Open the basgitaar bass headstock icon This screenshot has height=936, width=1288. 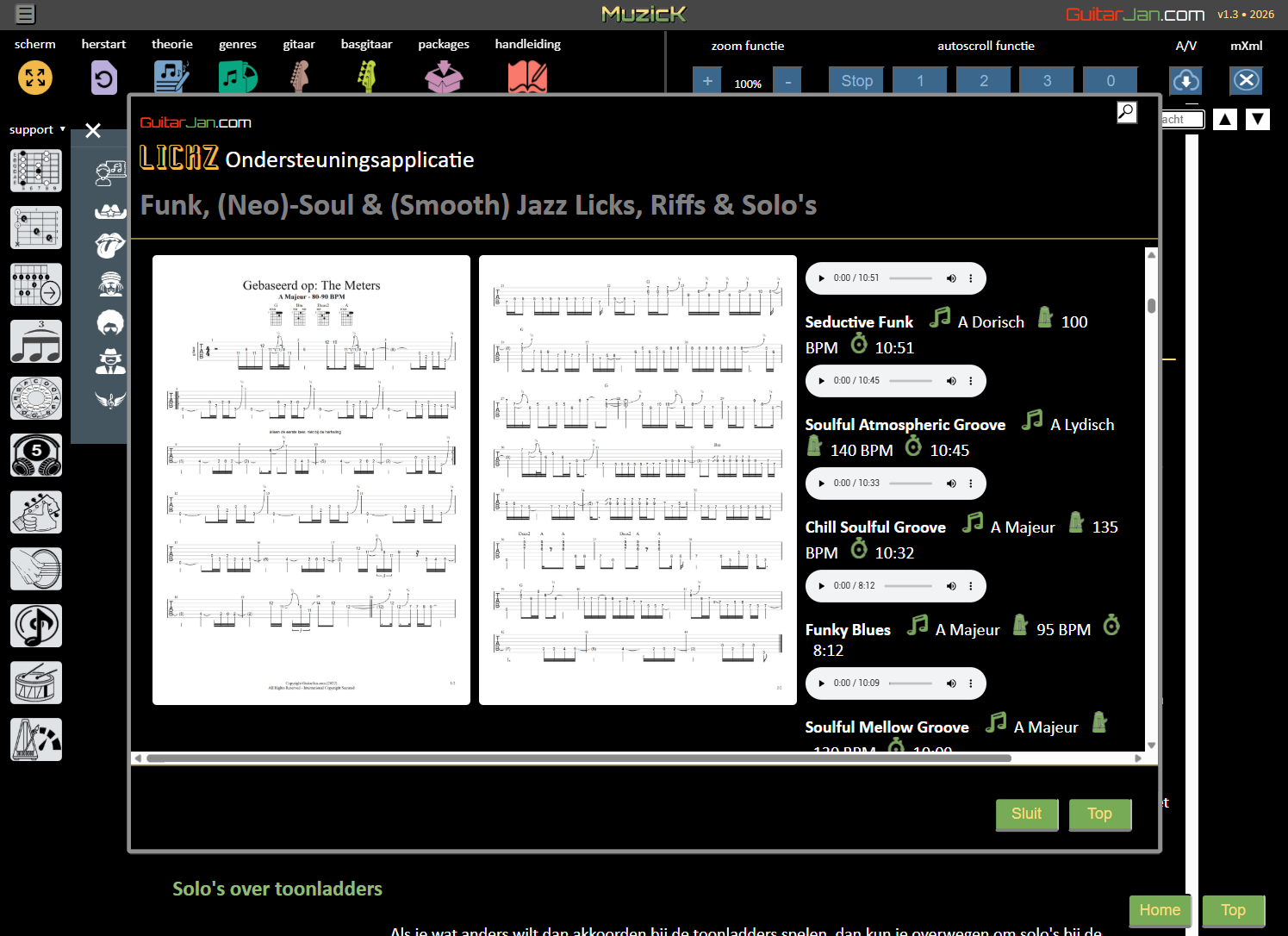coord(367,78)
